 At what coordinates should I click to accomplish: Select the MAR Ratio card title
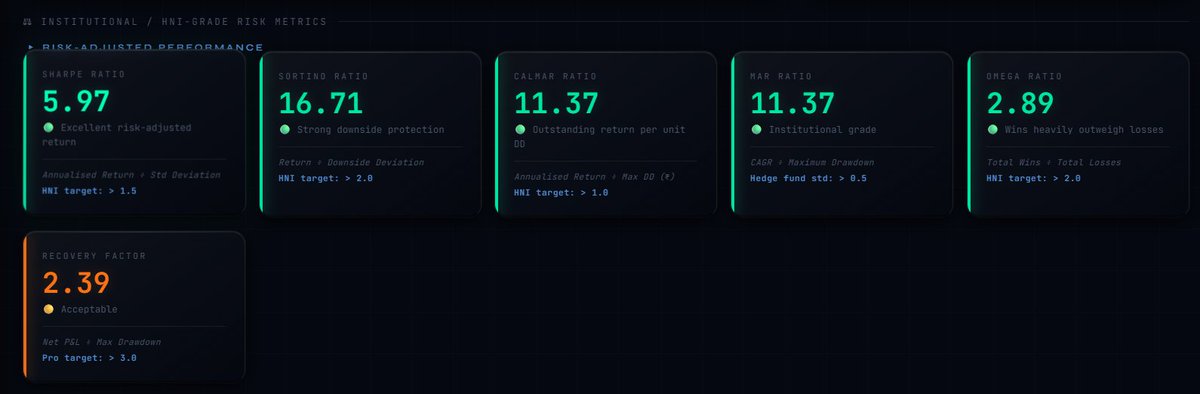pos(780,76)
